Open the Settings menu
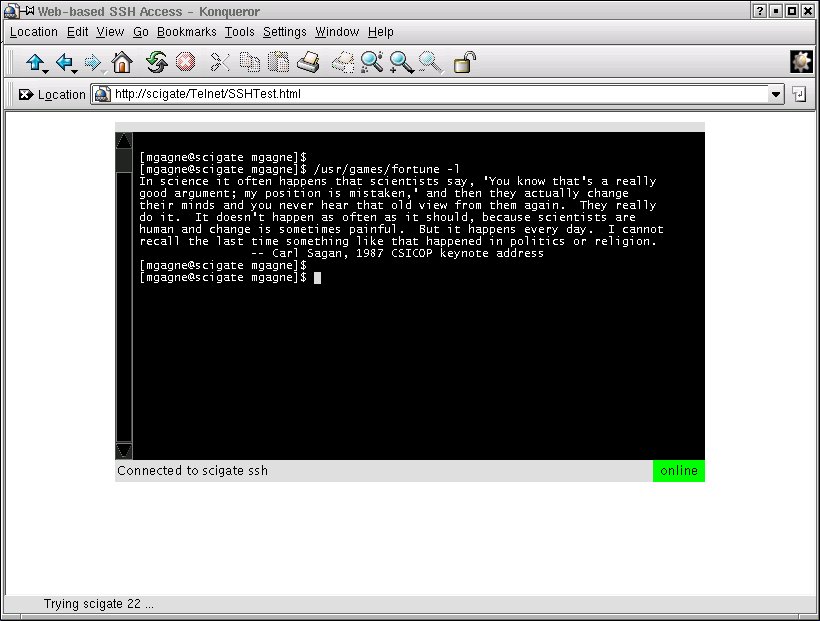The height and width of the screenshot is (621, 820). tap(285, 32)
